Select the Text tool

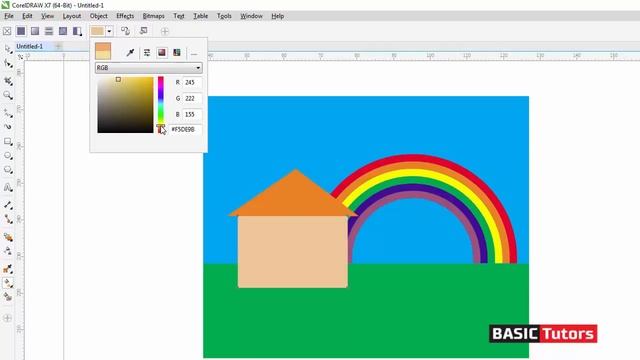pyautogui.click(x=8, y=187)
